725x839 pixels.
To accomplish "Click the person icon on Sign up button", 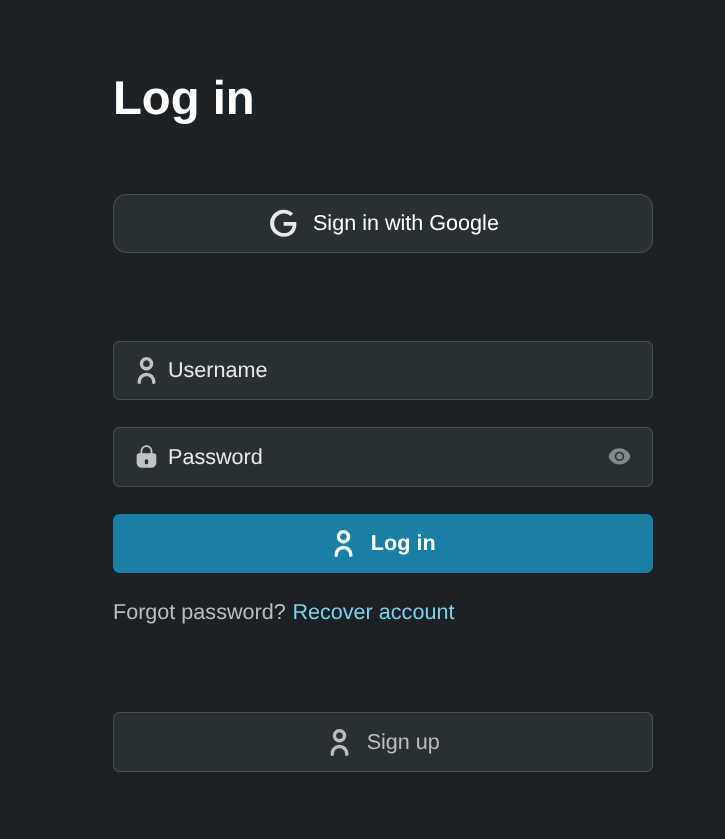I will coord(339,742).
